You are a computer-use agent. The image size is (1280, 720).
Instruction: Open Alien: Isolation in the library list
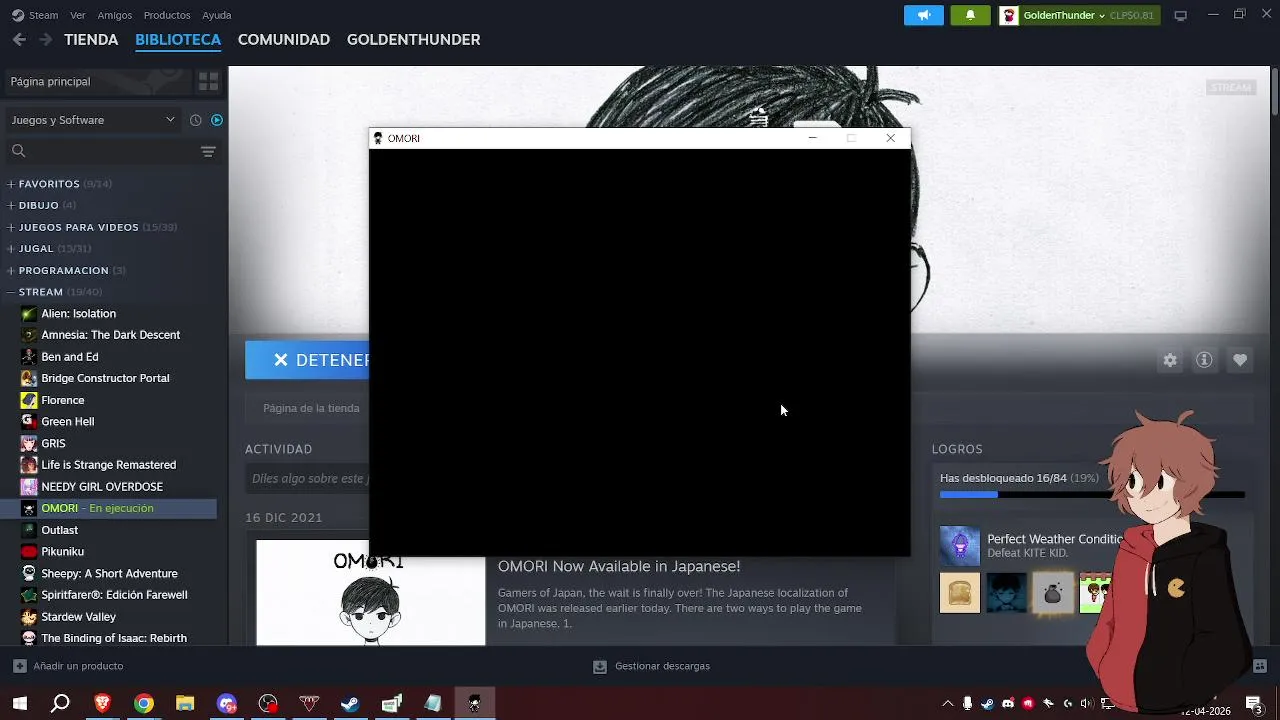(78, 313)
